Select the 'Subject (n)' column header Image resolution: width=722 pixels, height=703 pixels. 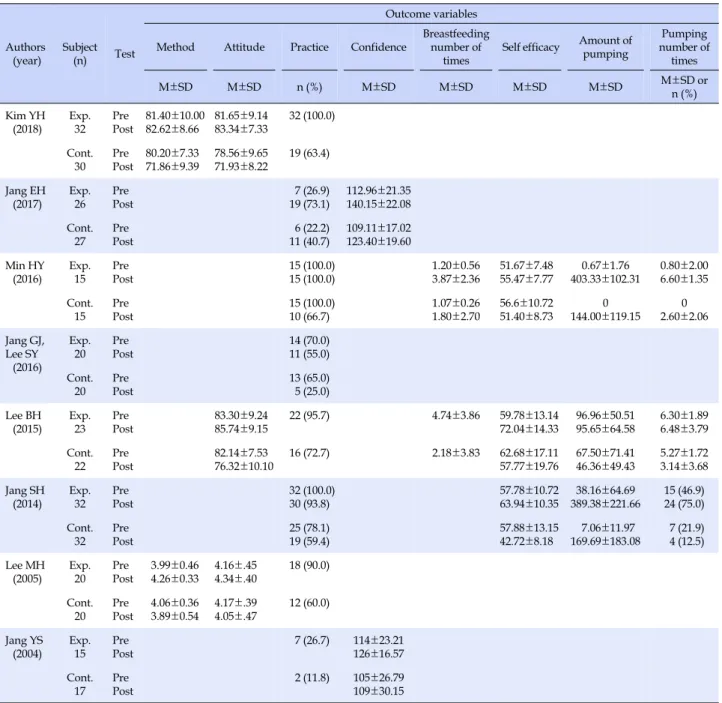(x=80, y=54)
